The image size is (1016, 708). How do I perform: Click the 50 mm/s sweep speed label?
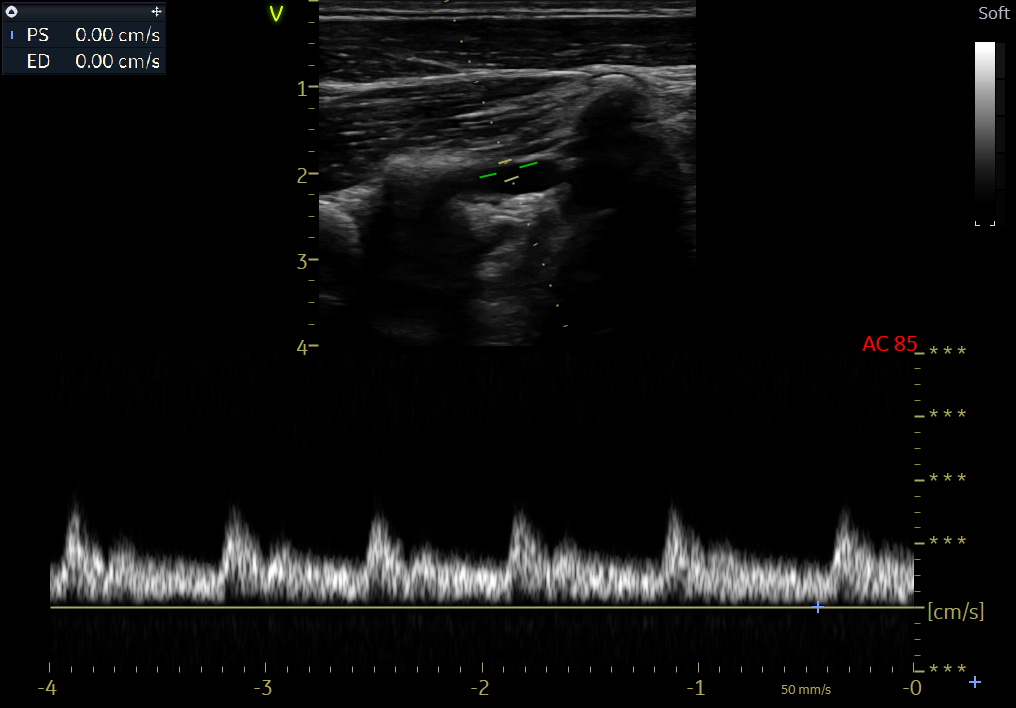point(805,690)
